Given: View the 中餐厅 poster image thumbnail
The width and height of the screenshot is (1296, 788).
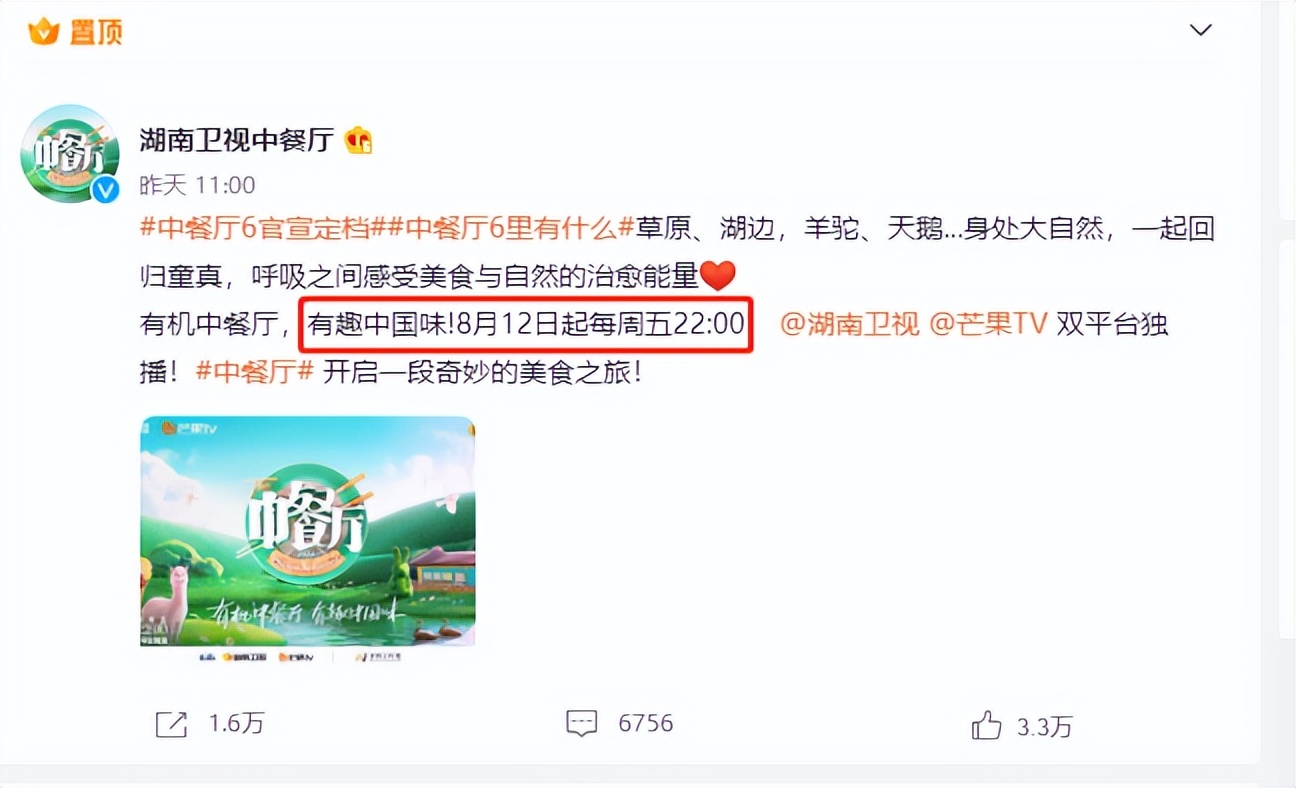Looking at the screenshot, I should (x=307, y=531).
